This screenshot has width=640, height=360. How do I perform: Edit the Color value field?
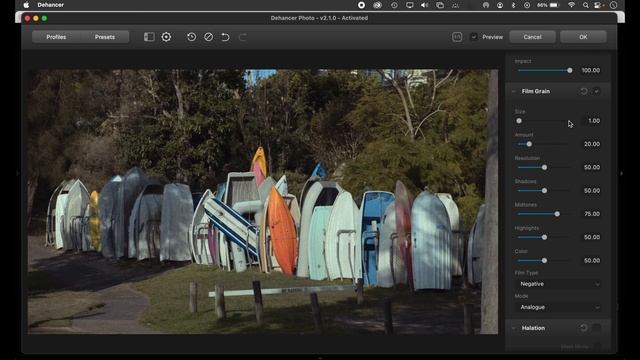pos(592,260)
